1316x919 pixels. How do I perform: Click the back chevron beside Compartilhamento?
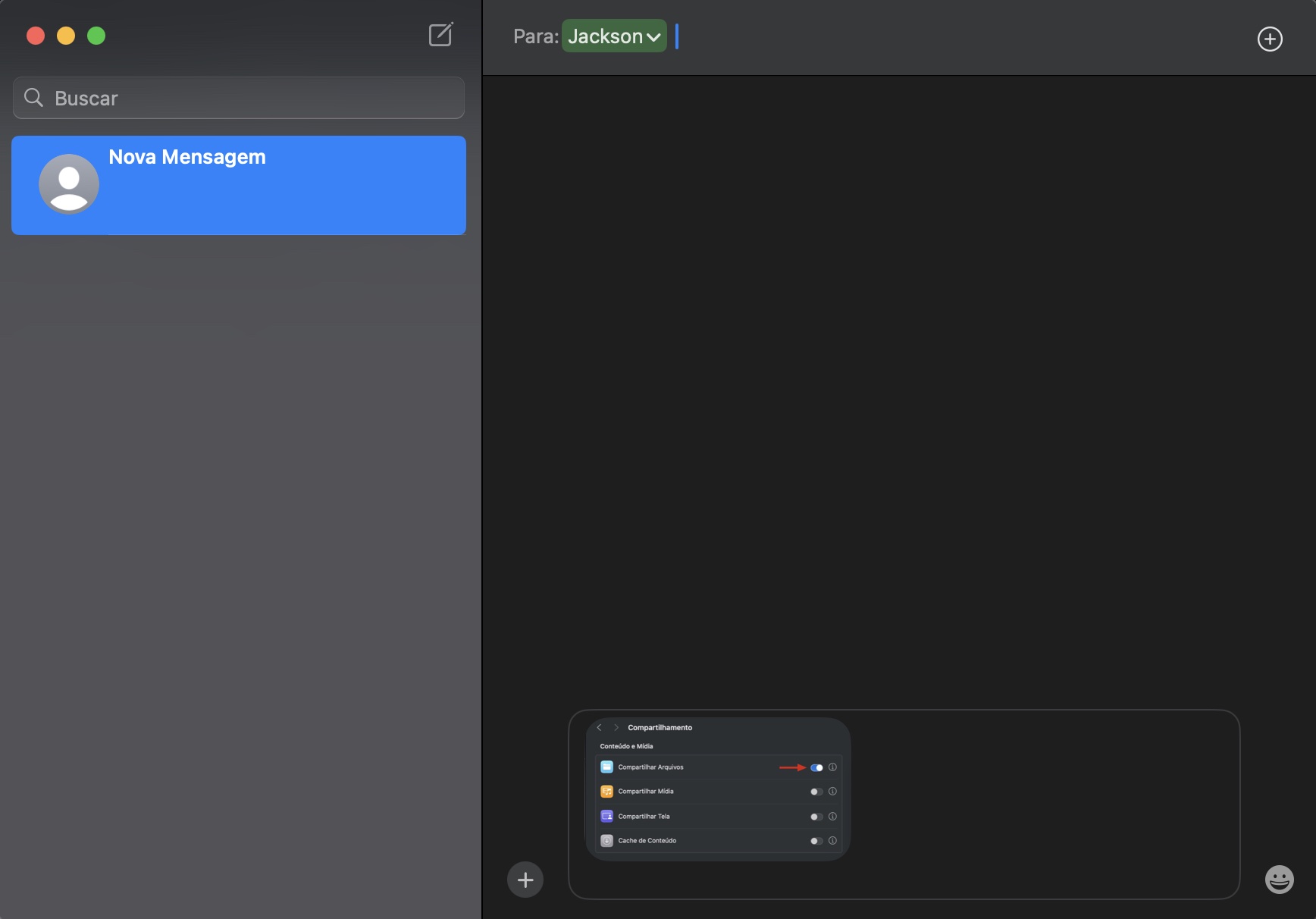coord(599,728)
